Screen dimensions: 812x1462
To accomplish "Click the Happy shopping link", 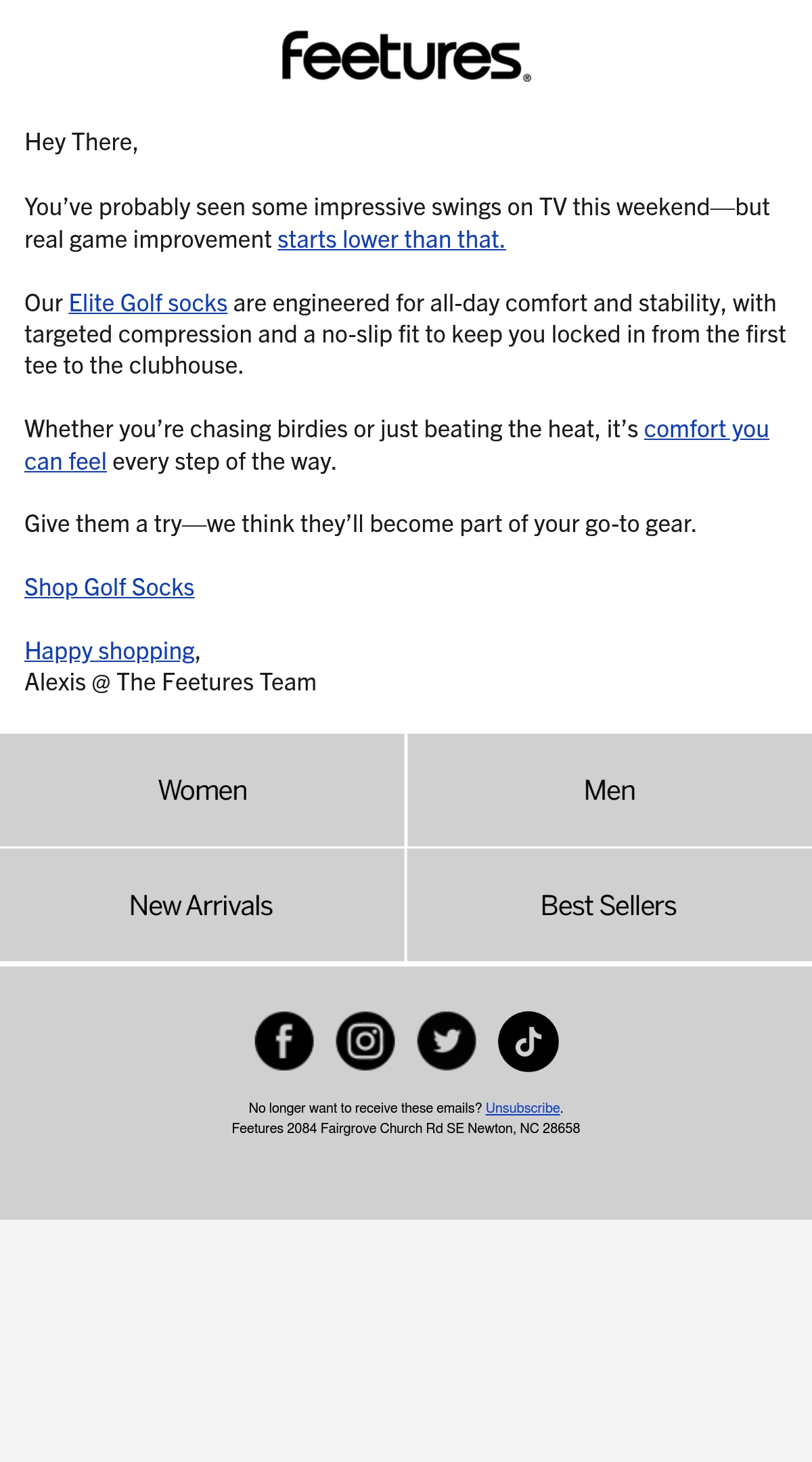I will pos(110,651).
